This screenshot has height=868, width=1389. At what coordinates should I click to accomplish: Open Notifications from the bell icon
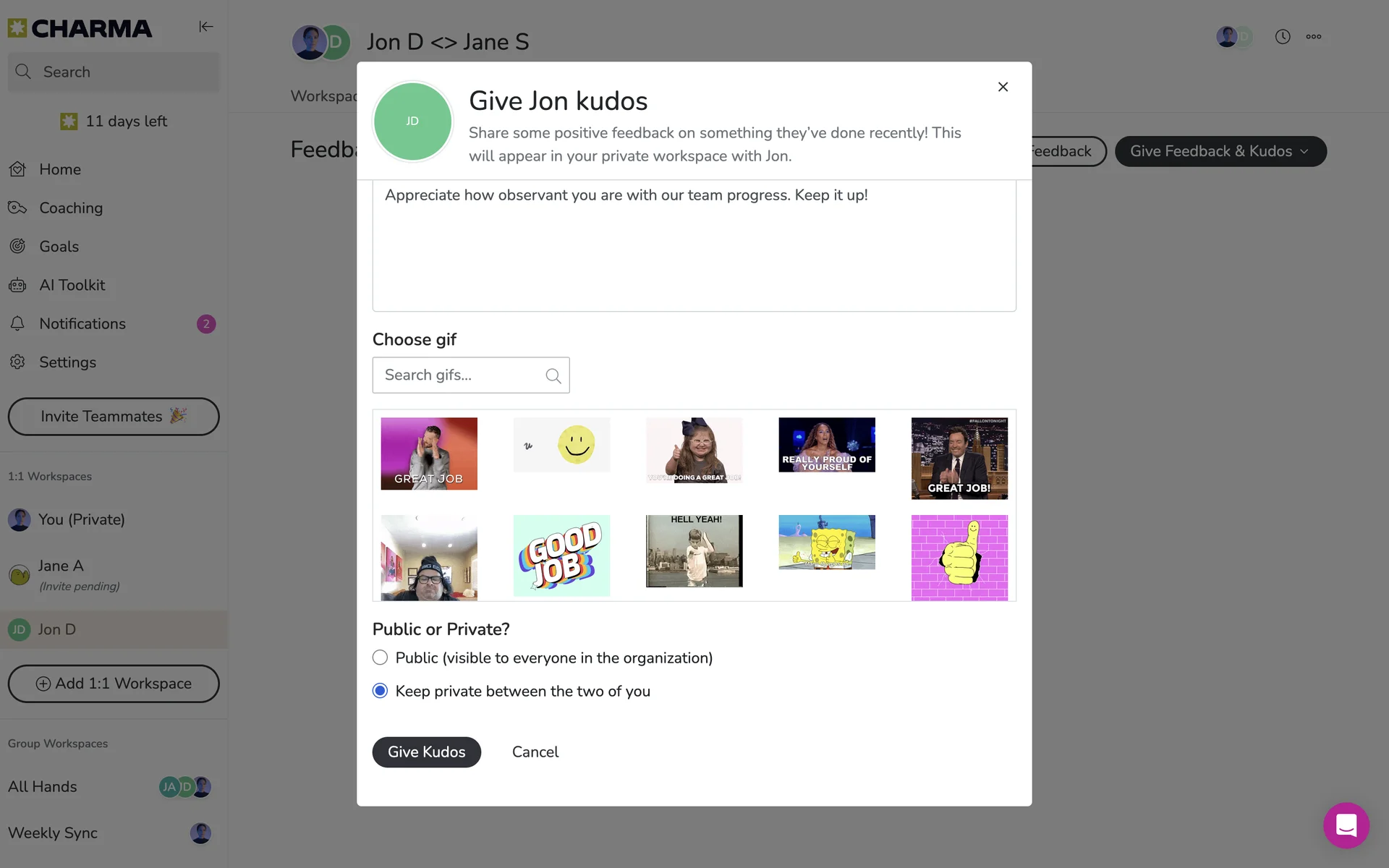18,323
